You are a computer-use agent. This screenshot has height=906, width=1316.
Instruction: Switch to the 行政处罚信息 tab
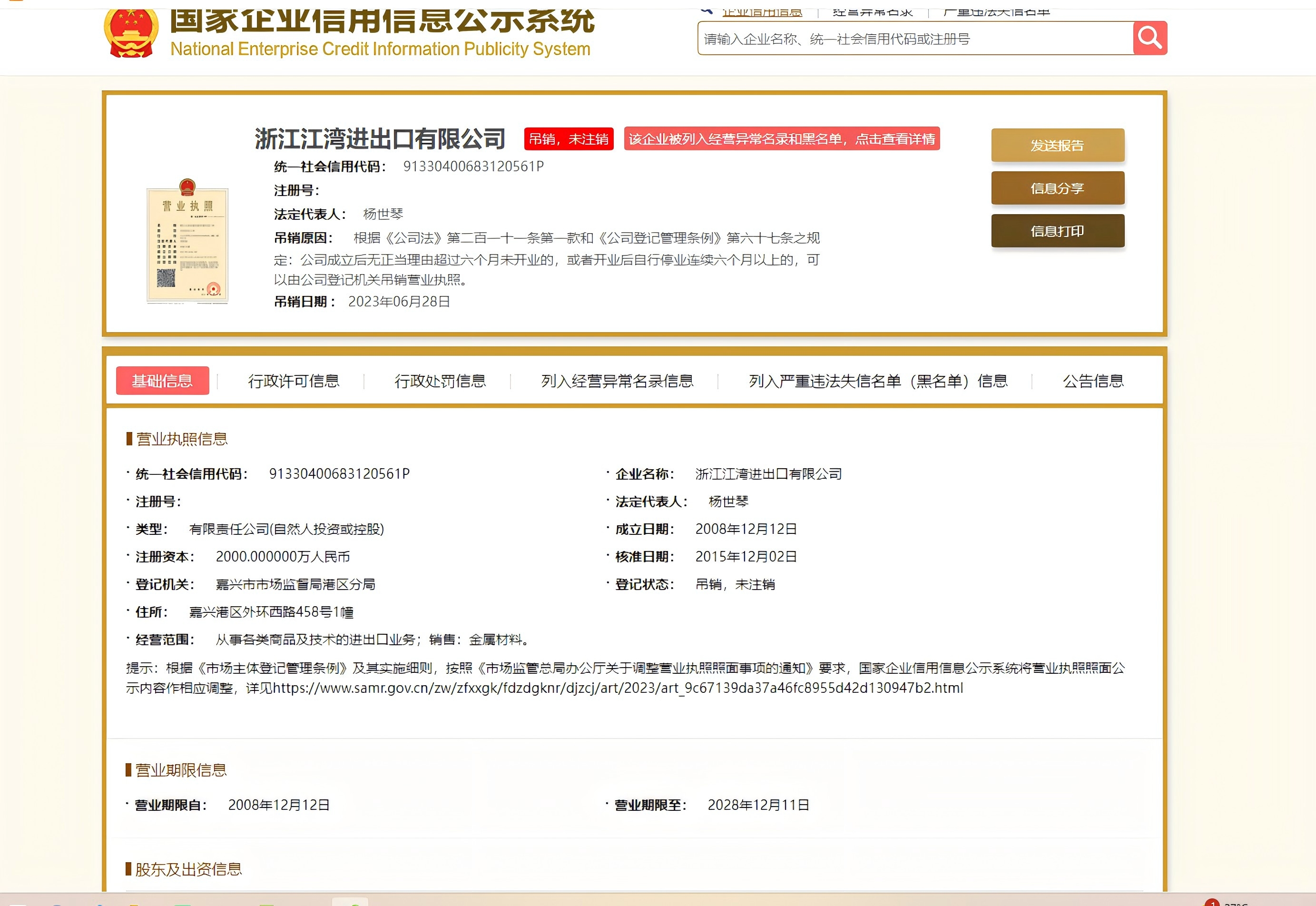441,381
